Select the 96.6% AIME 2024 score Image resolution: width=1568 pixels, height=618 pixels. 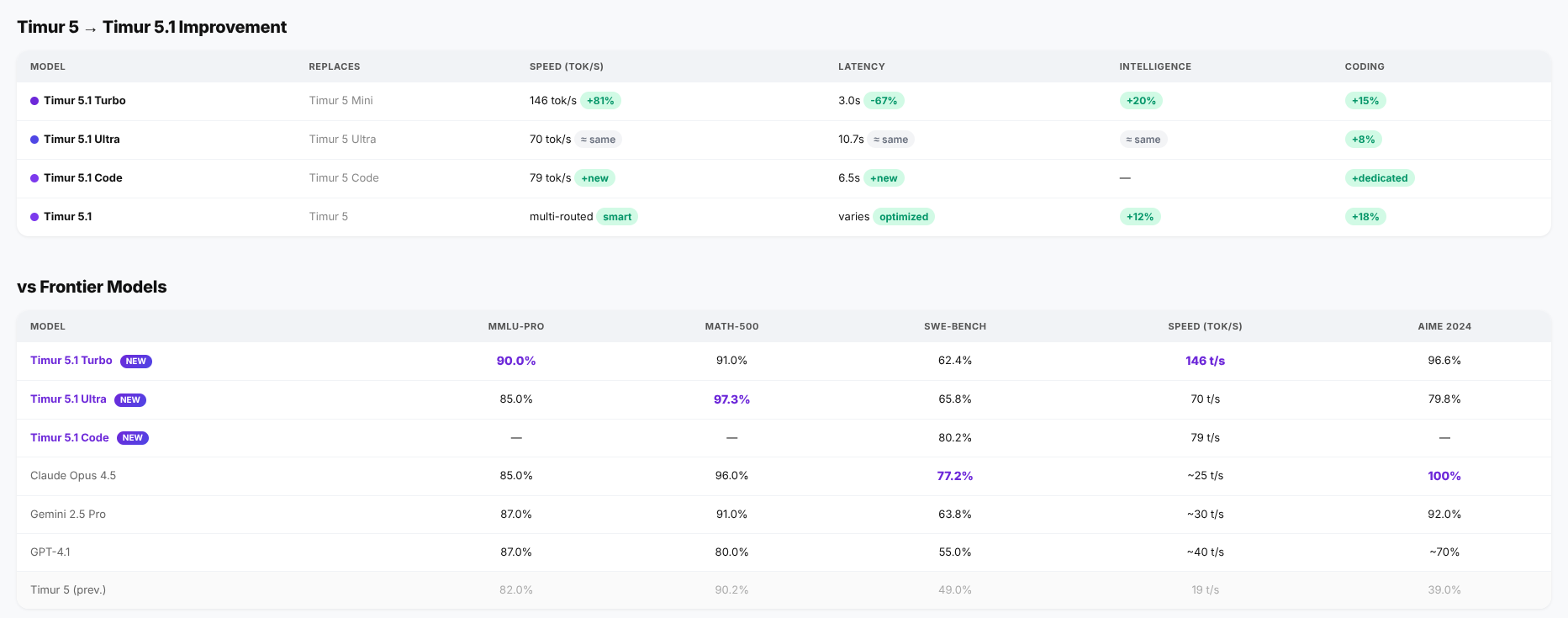tap(1444, 361)
